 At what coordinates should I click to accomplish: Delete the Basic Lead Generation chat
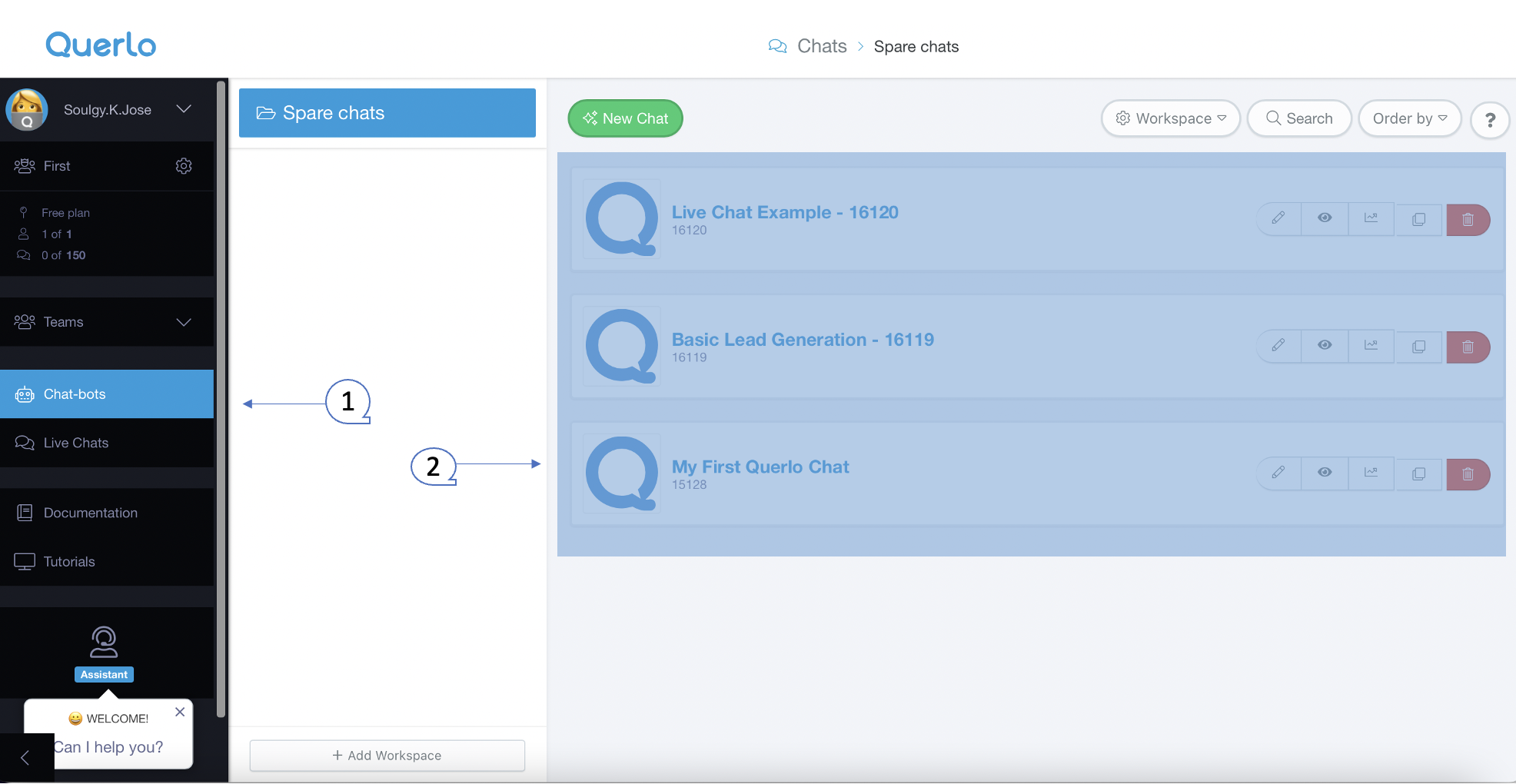pos(1468,347)
